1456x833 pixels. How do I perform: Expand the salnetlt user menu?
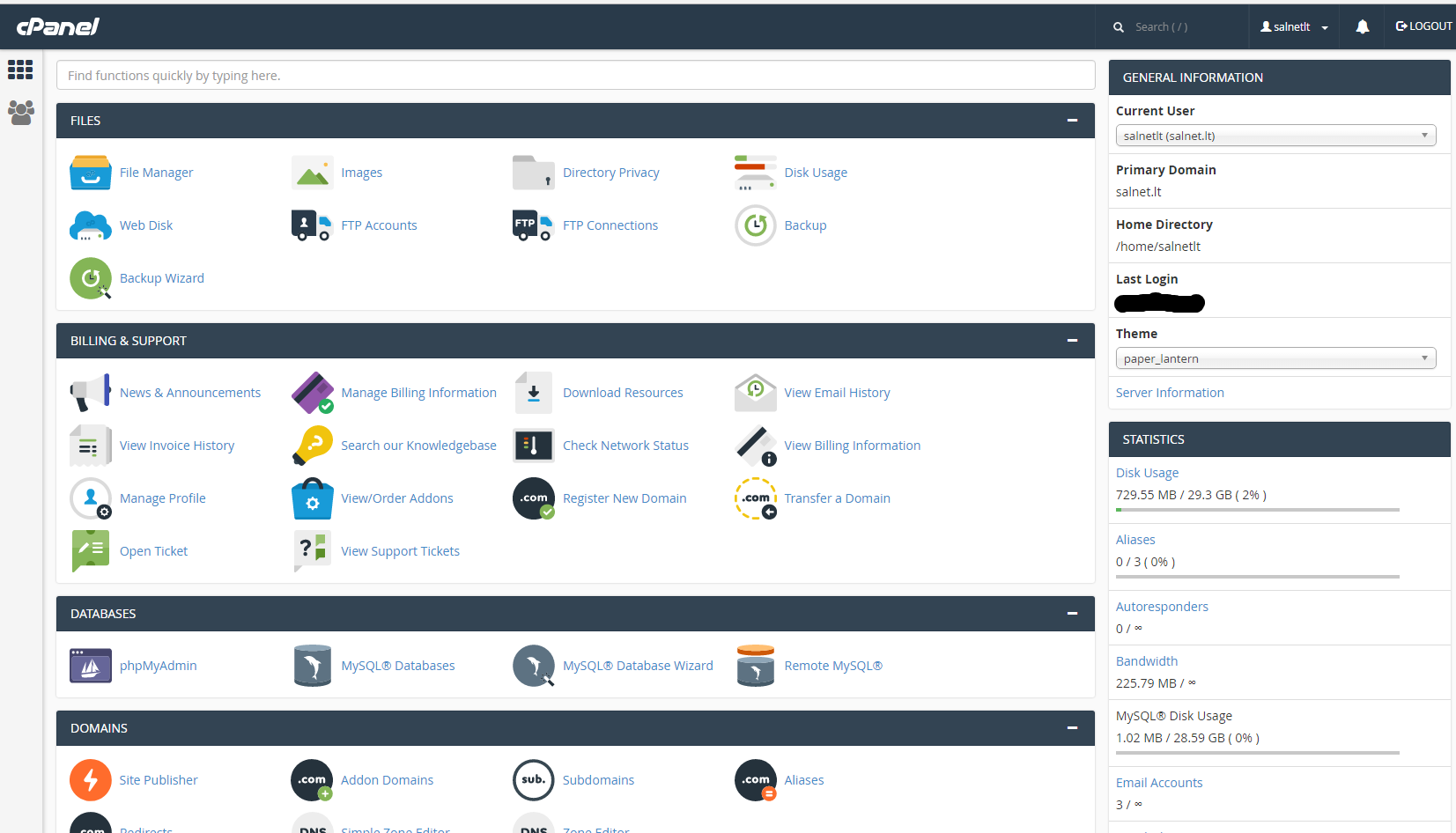(1294, 27)
